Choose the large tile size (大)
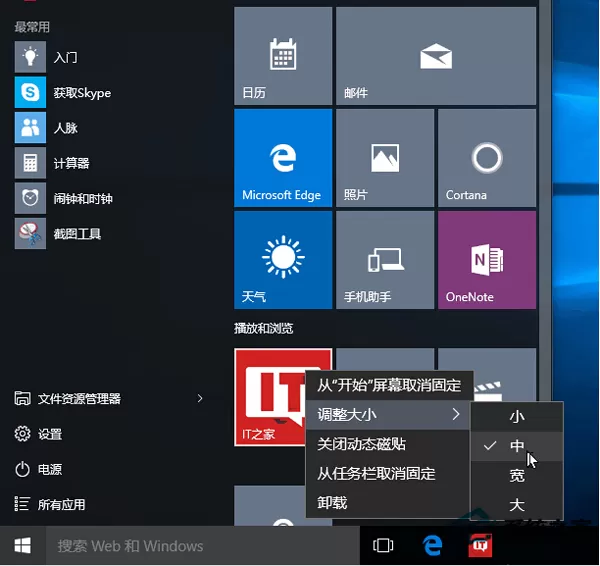The width and height of the screenshot is (600, 566). 517,505
